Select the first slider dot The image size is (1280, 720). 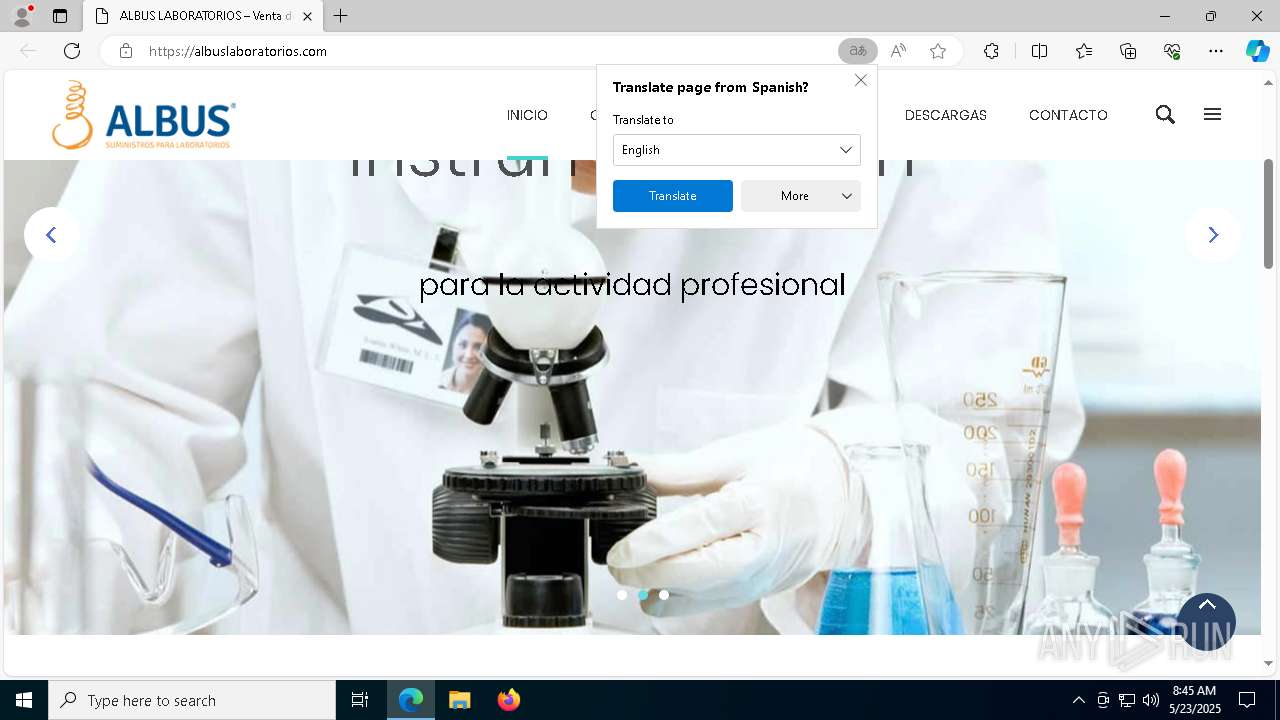[622, 594]
